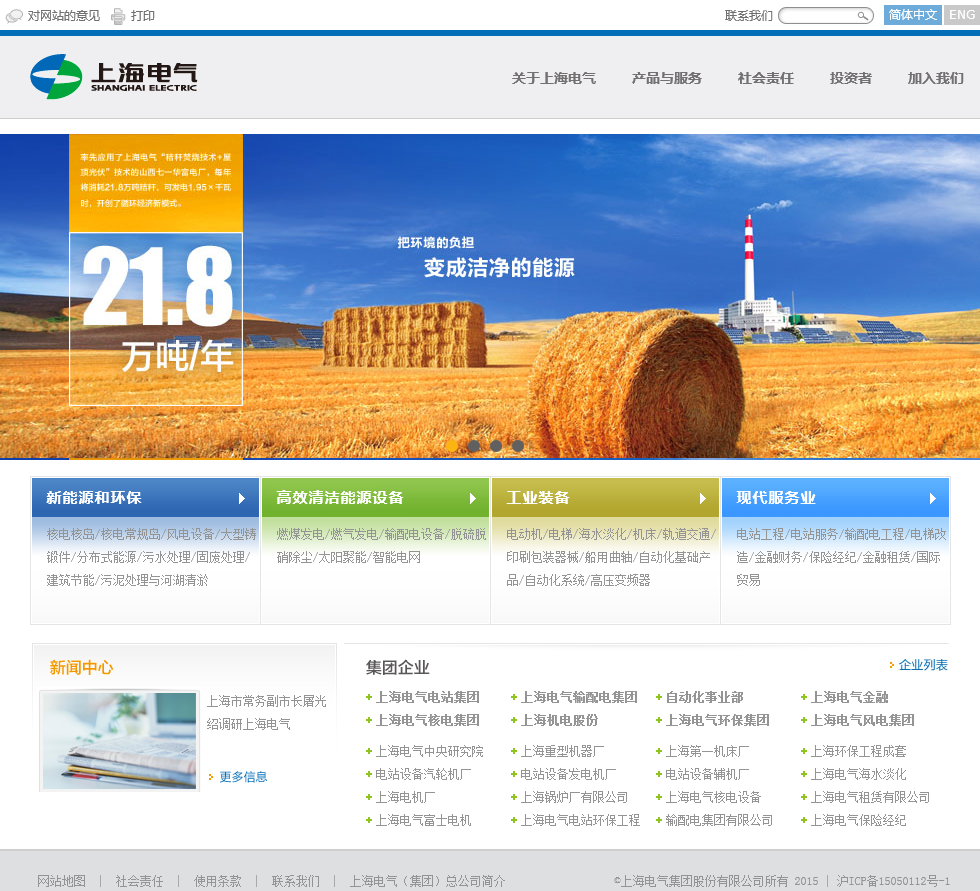Click plus icon beside 电站设备汽轮机厂
Image resolution: width=980 pixels, height=891 pixels.
(369, 774)
